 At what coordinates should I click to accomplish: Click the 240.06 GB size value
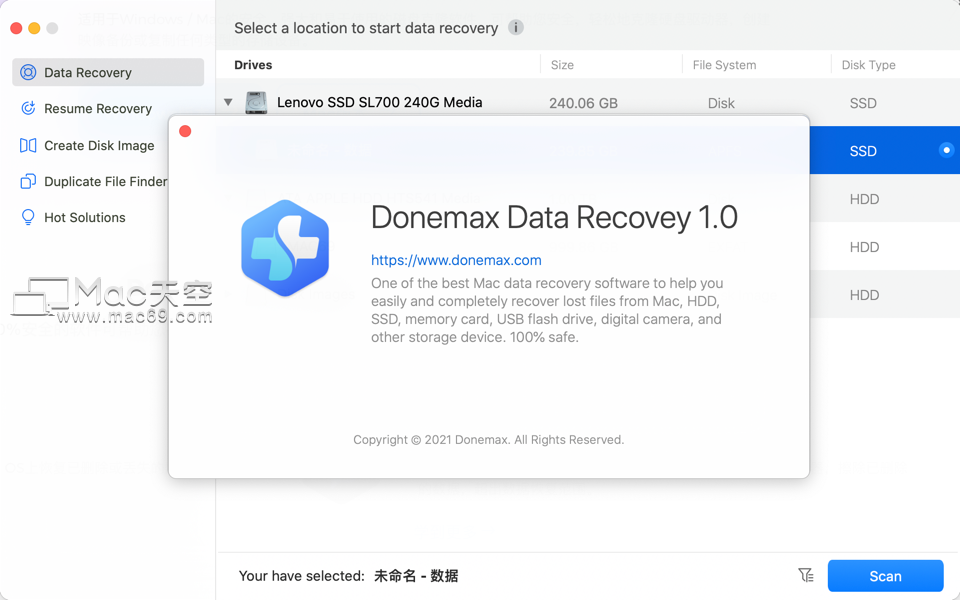click(x=583, y=103)
